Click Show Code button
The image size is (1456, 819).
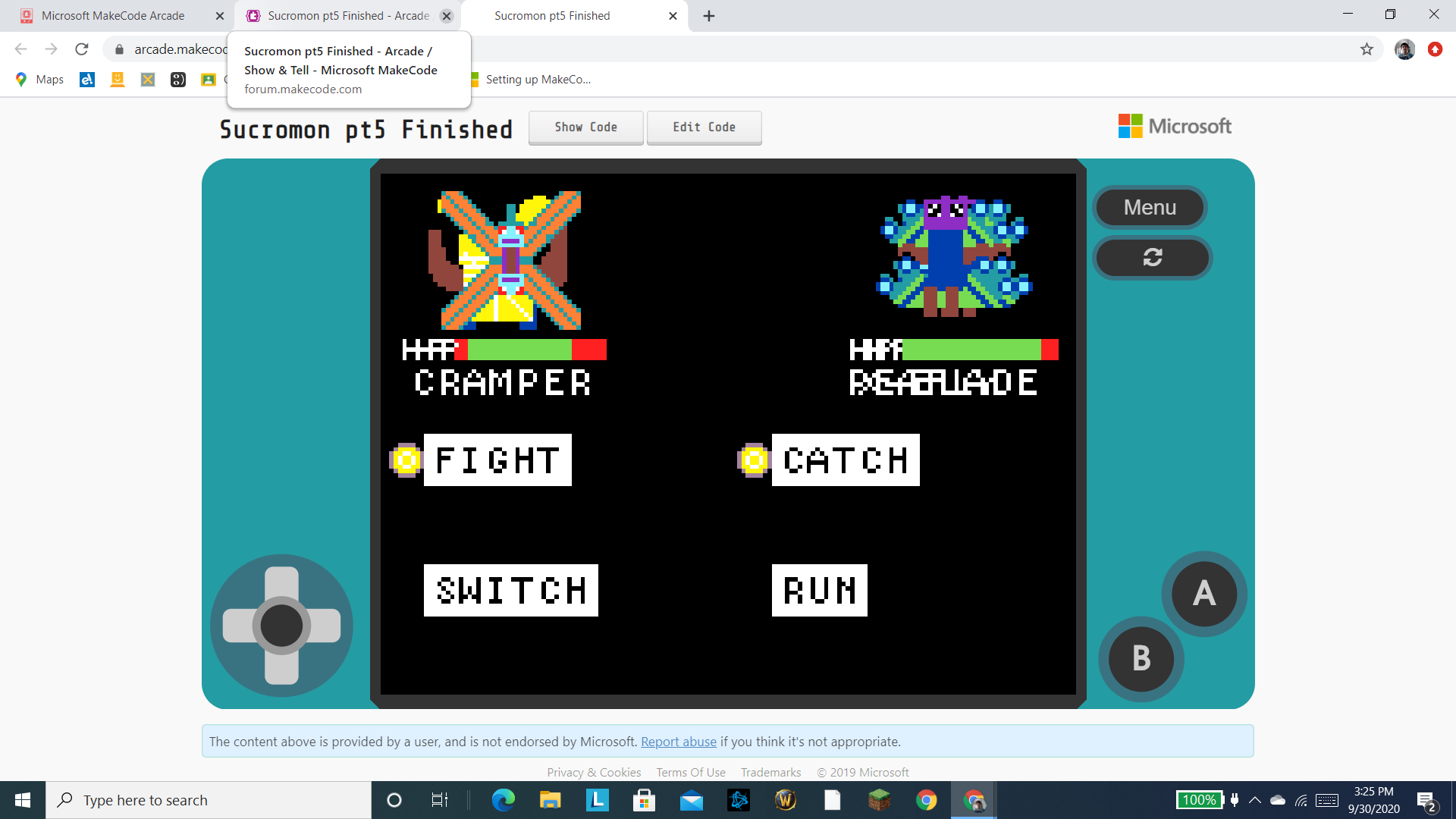pyautogui.click(x=585, y=127)
